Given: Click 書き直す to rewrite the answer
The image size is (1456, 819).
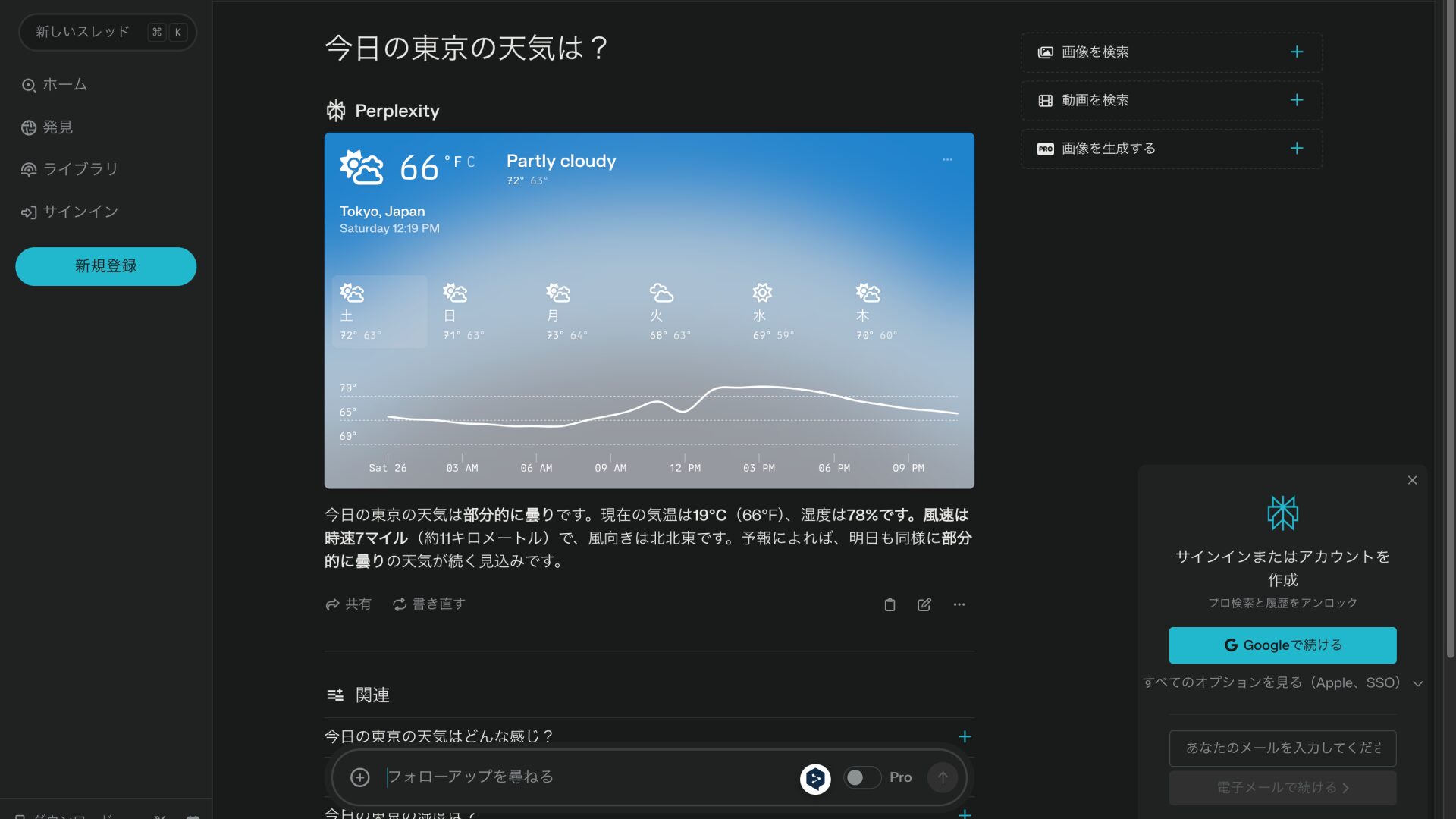Looking at the screenshot, I should (428, 604).
